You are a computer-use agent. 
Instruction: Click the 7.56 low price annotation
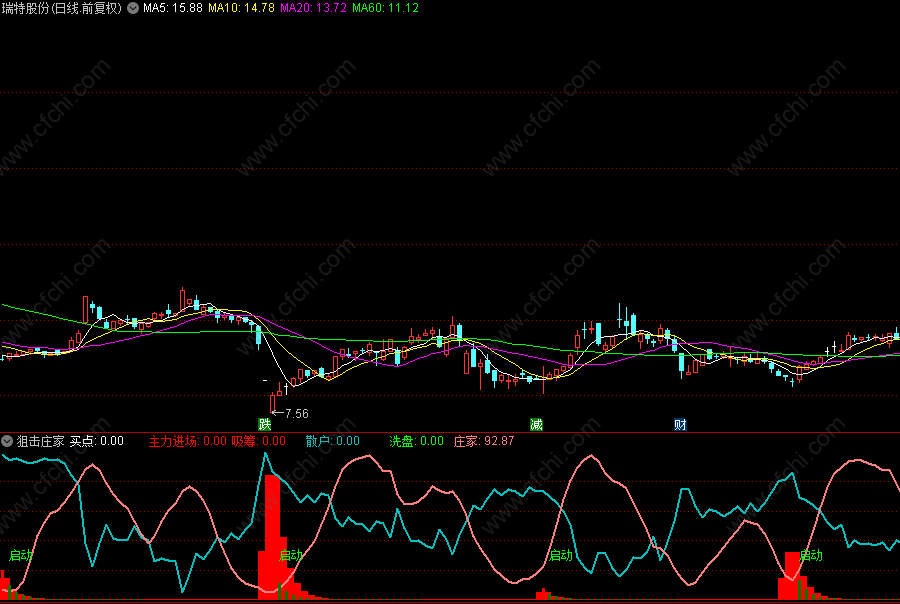click(296, 413)
